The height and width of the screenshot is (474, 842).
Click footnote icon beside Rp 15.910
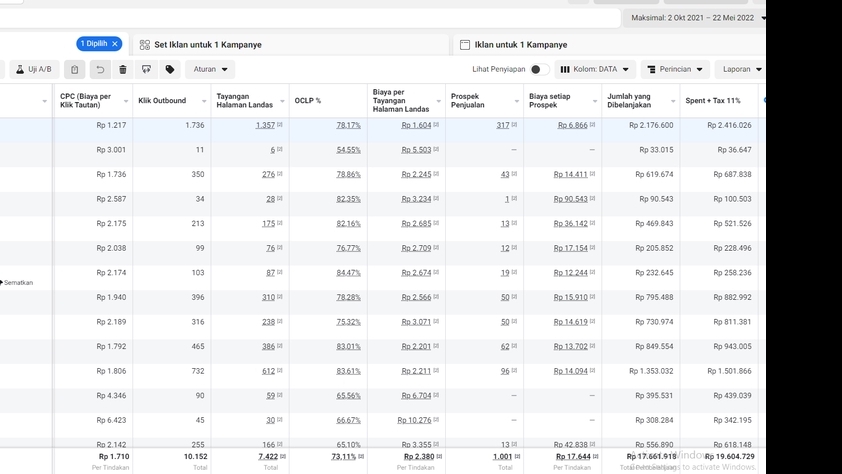click(592, 297)
